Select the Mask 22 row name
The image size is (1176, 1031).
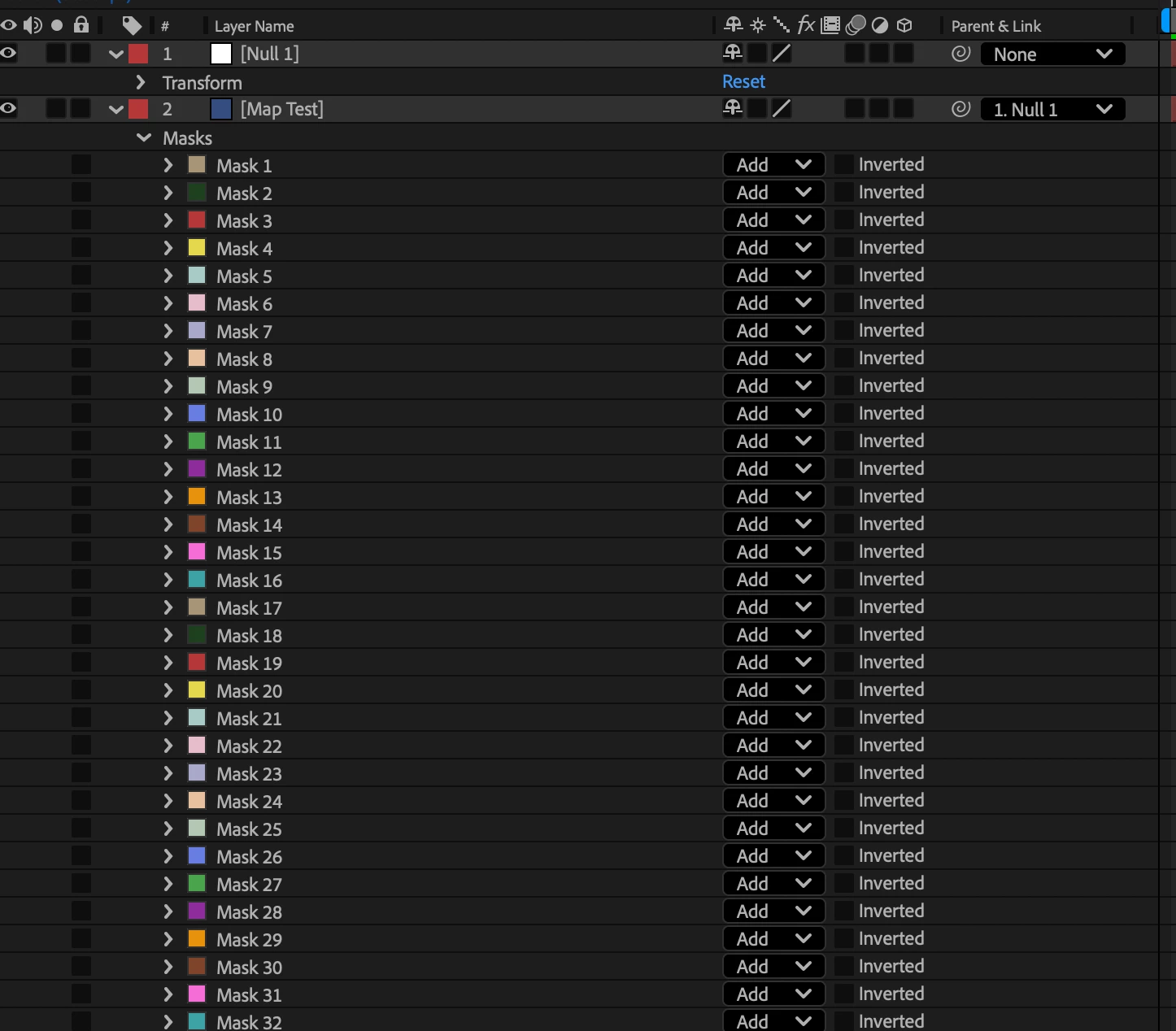[x=249, y=746]
